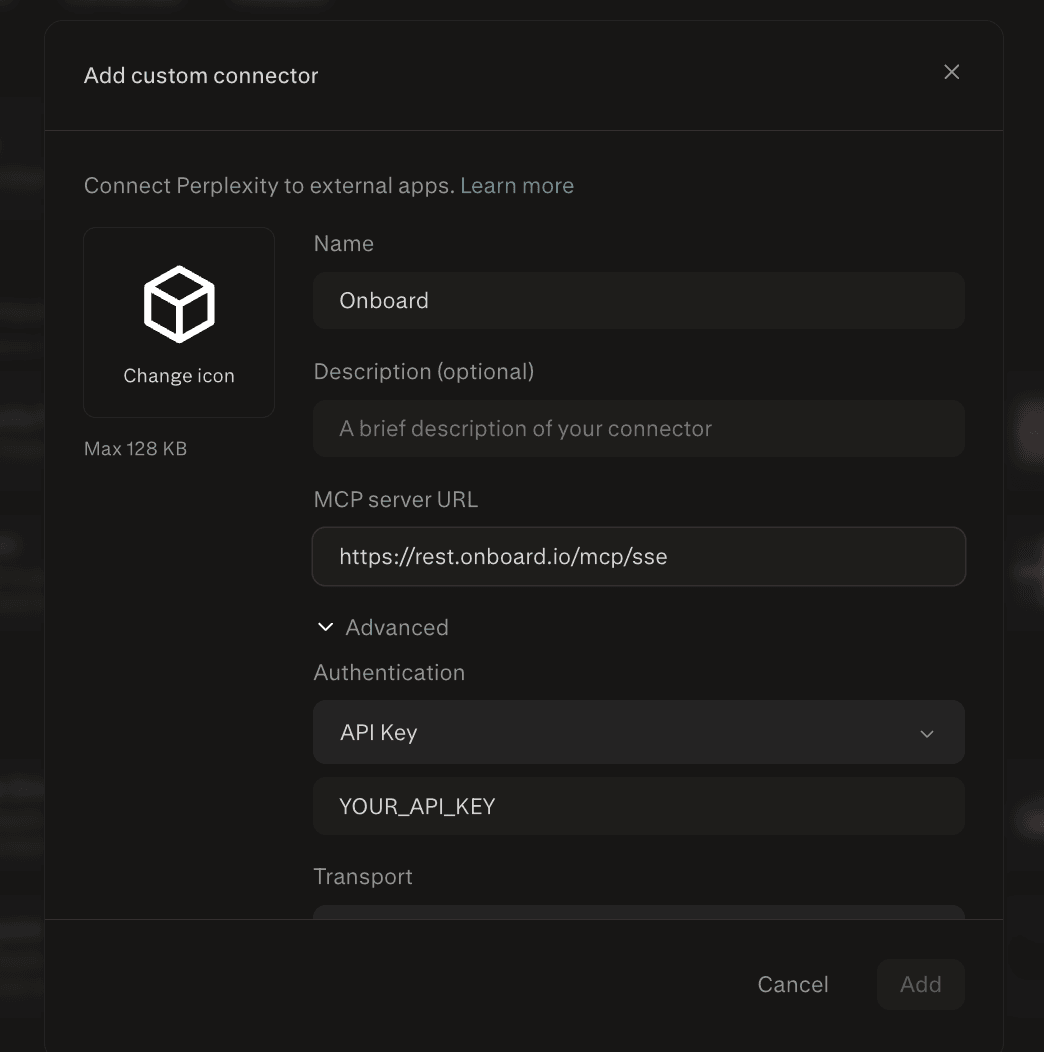Open the Learn more link
This screenshot has width=1044, height=1052.
pyautogui.click(x=517, y=185)
